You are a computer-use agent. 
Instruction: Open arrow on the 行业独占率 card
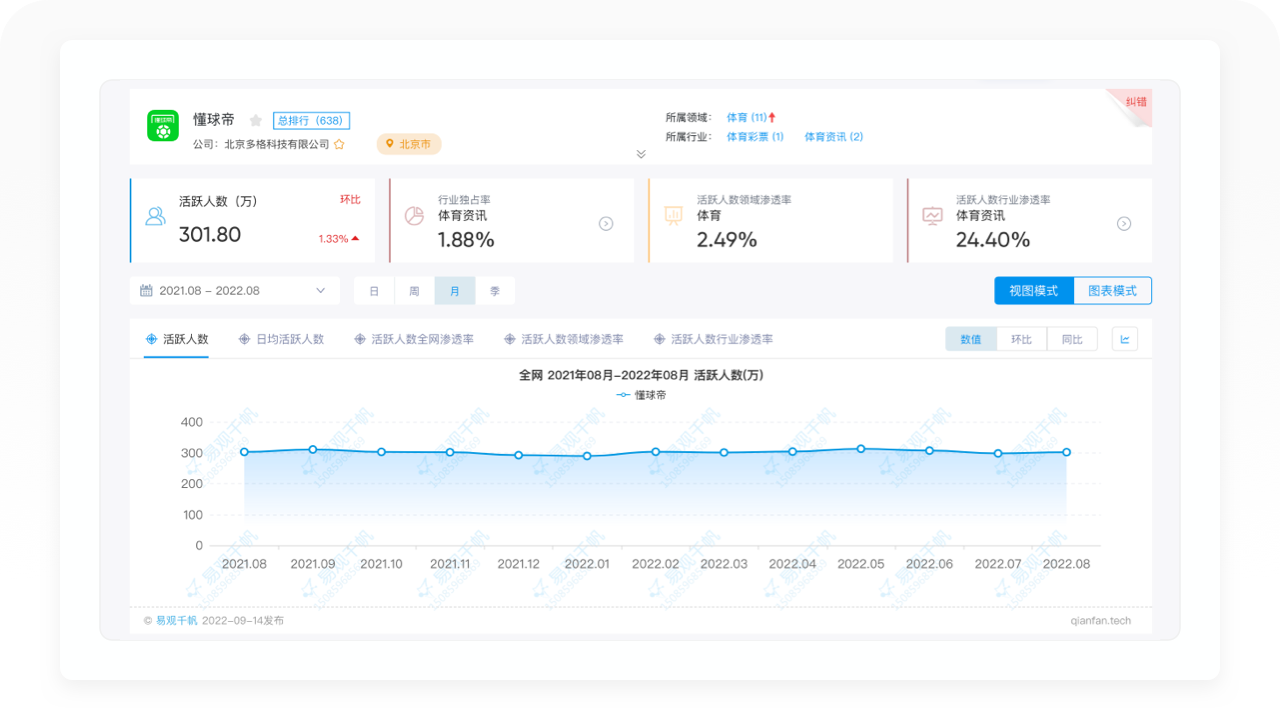(x=606, y=224)
